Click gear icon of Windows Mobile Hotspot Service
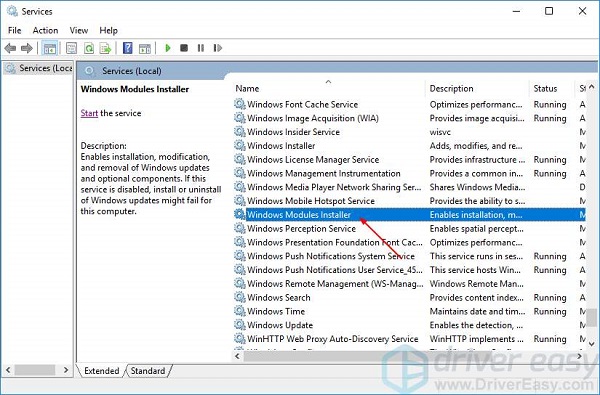 point(240,201)
